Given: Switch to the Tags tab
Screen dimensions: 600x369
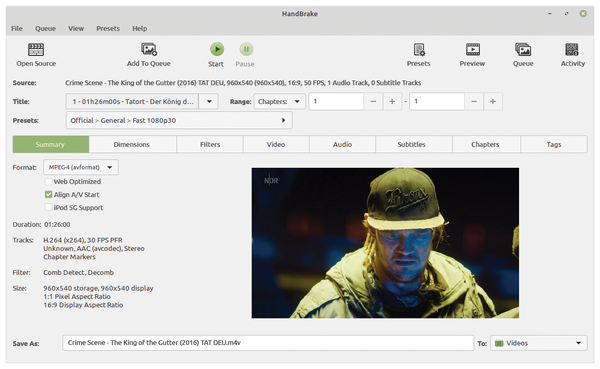Looking at the screenshot, I should pyautogui.click(x=554, y=144).
